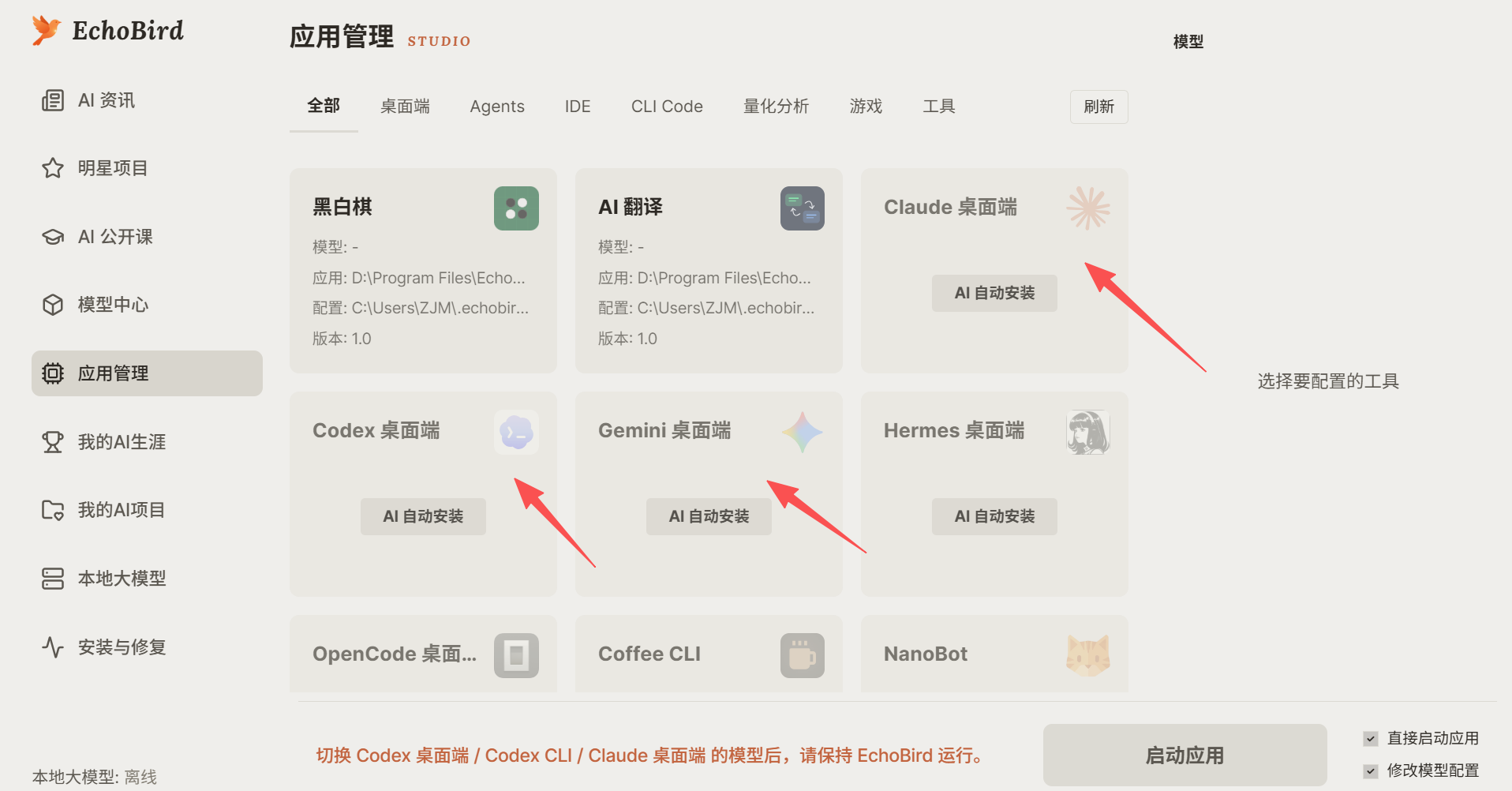Click the Gemini 桌面端 sparkle icon
This screenshot has height=791, width=1512.
click(x=803, y=432)
